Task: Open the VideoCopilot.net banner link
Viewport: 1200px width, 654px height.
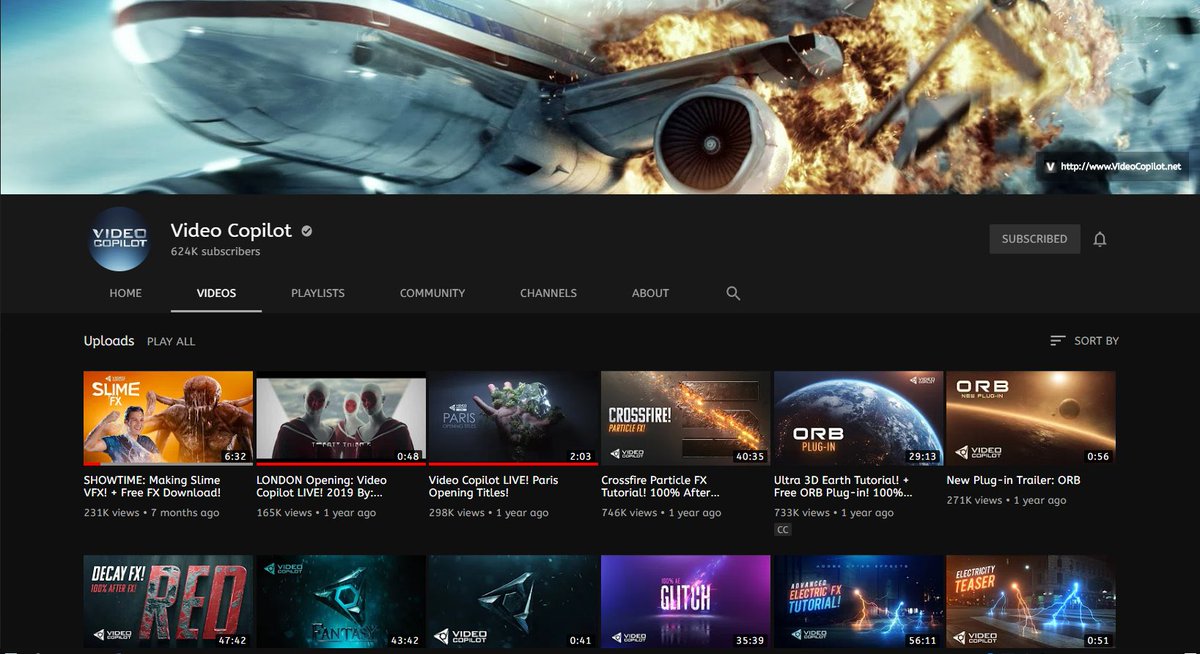Action: (x=1112, y=166)
